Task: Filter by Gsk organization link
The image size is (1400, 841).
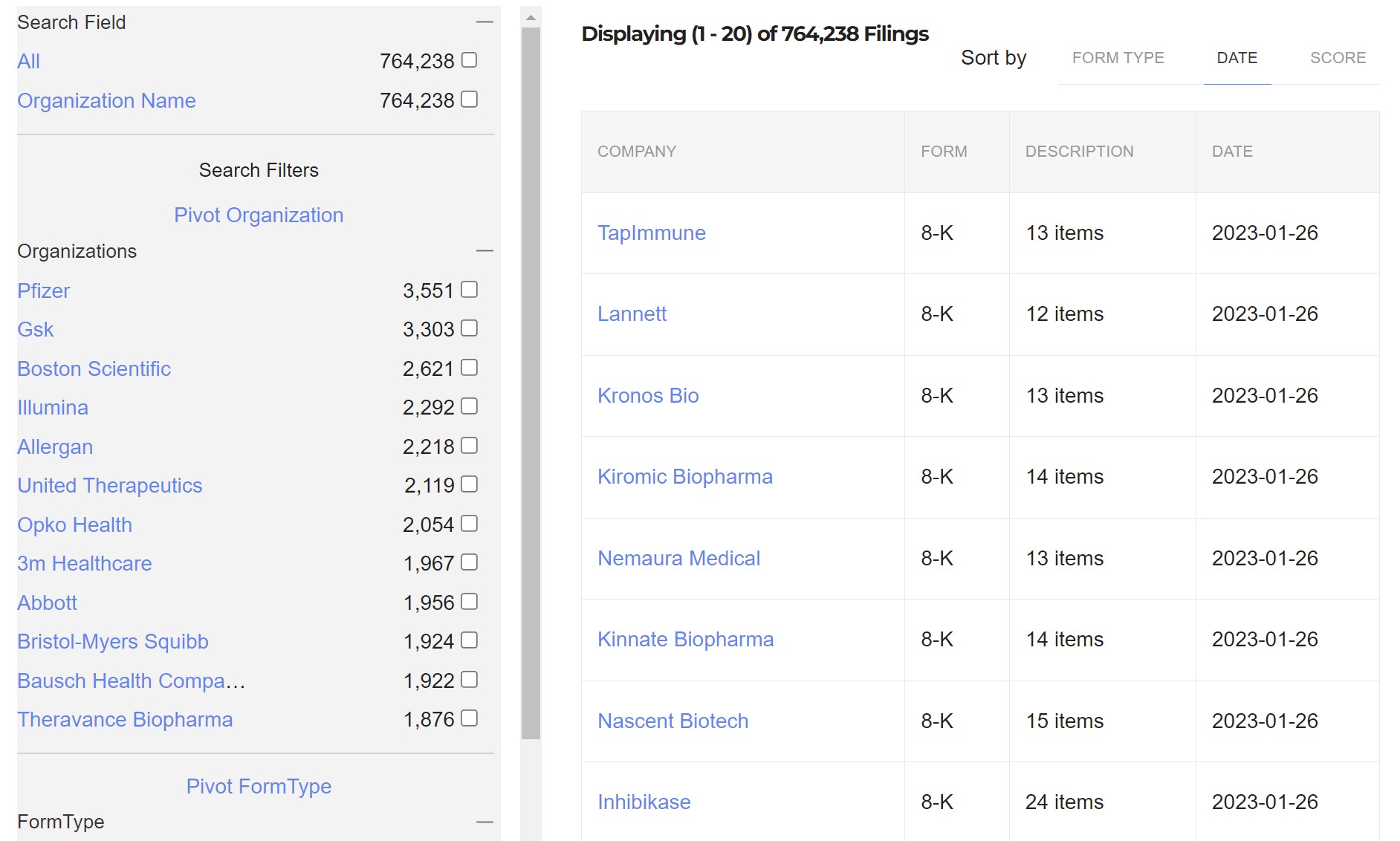Action: click(x=35, y=329)
